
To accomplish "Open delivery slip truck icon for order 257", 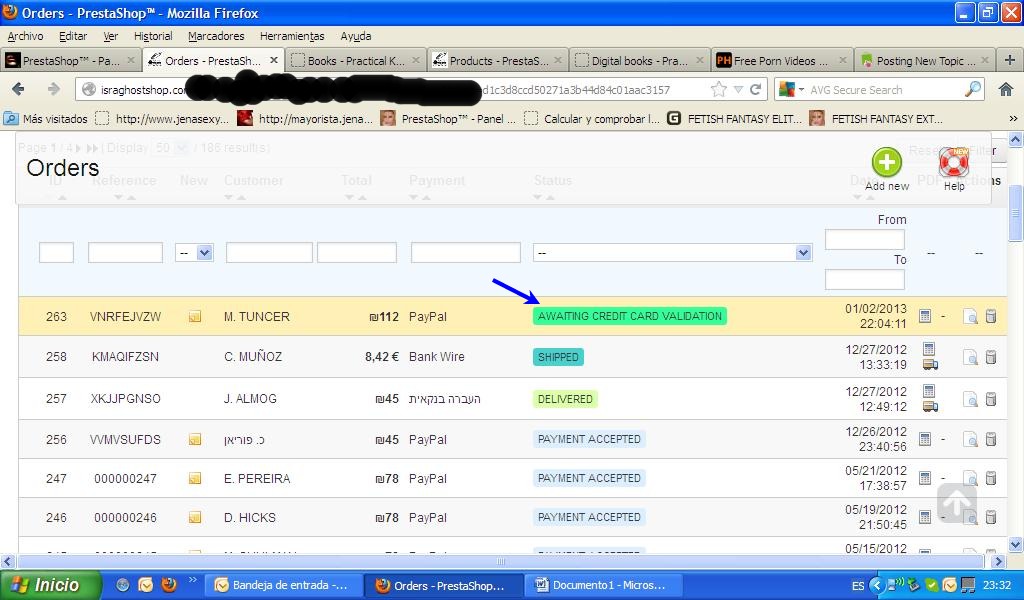I will (x=930, y=407).
